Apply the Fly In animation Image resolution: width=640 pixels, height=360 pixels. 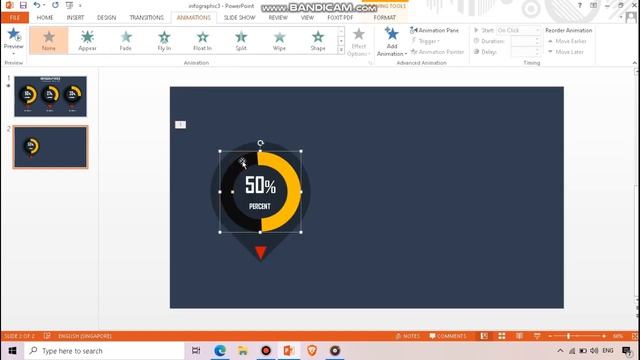(x=164, y=40)
